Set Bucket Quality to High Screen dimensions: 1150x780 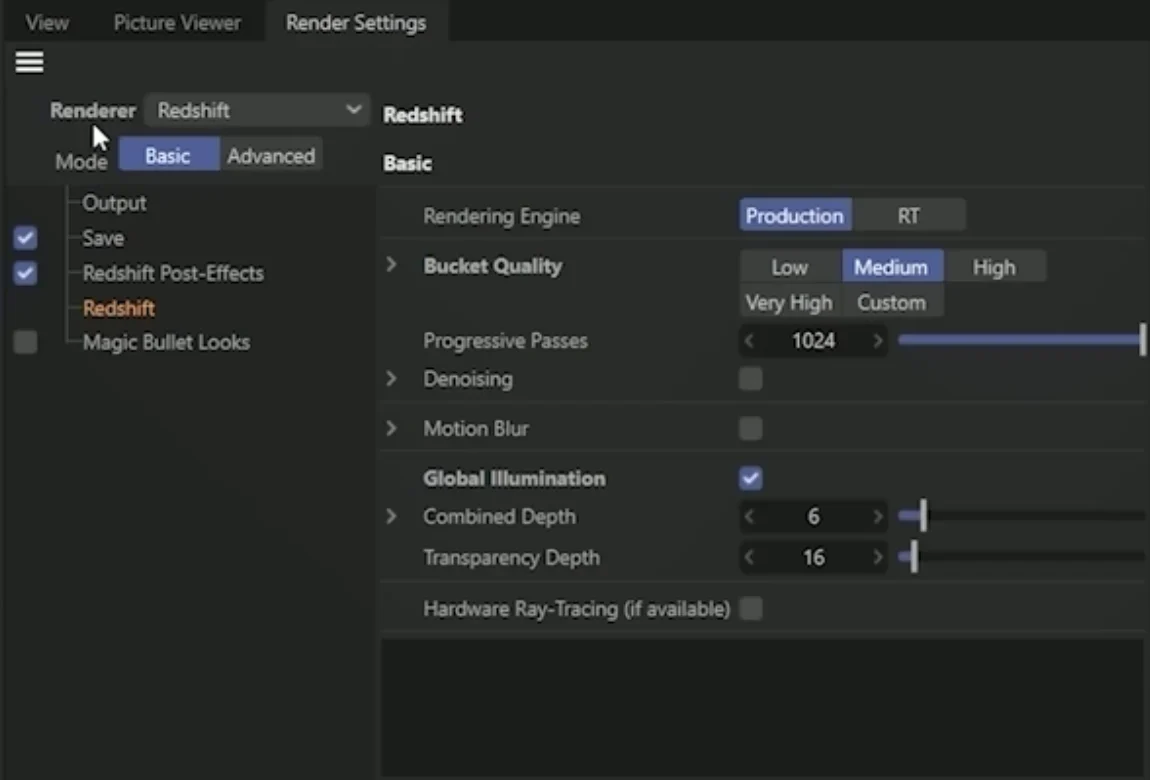pyautogui.click(x=995, y=267)
